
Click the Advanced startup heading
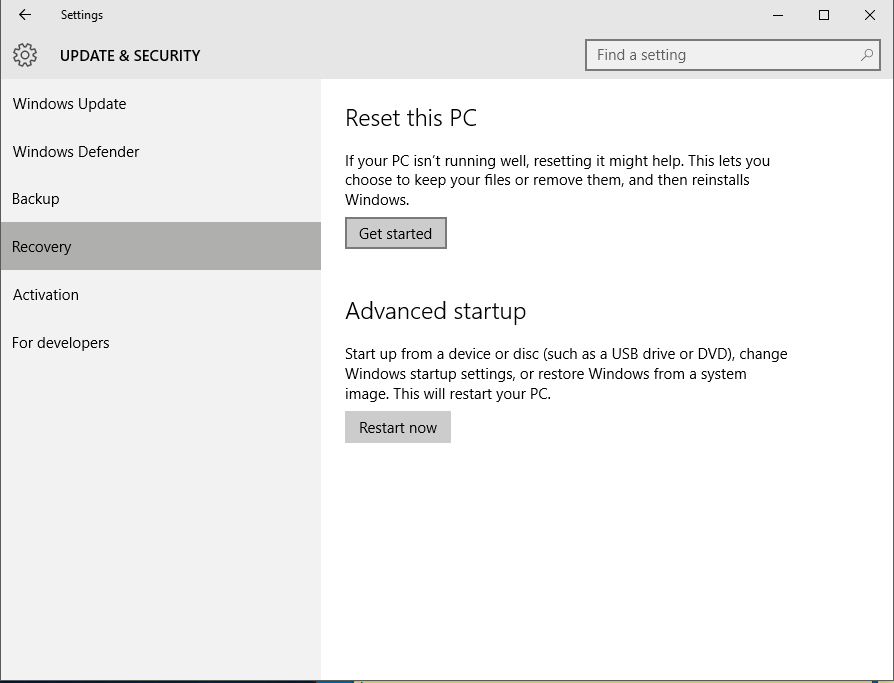coord(436,311)
